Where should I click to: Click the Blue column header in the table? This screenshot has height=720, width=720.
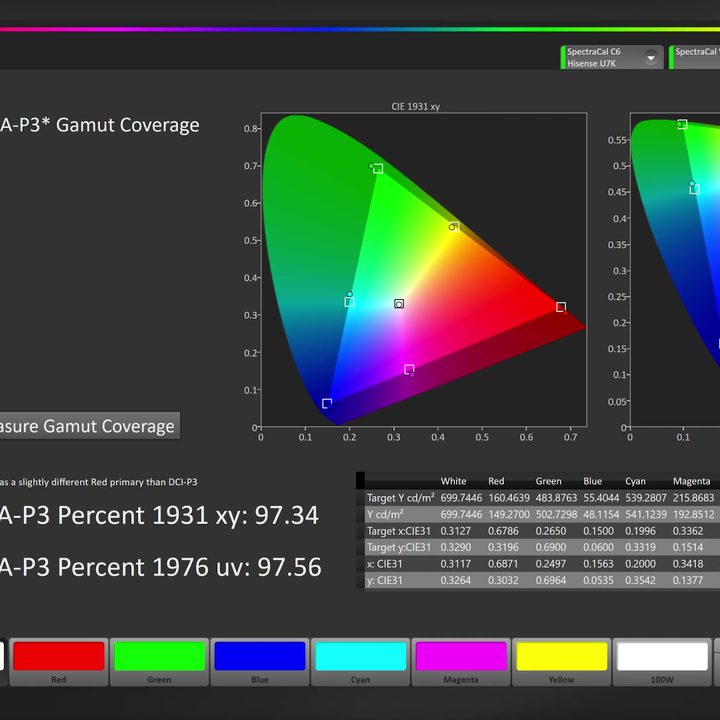592,481
